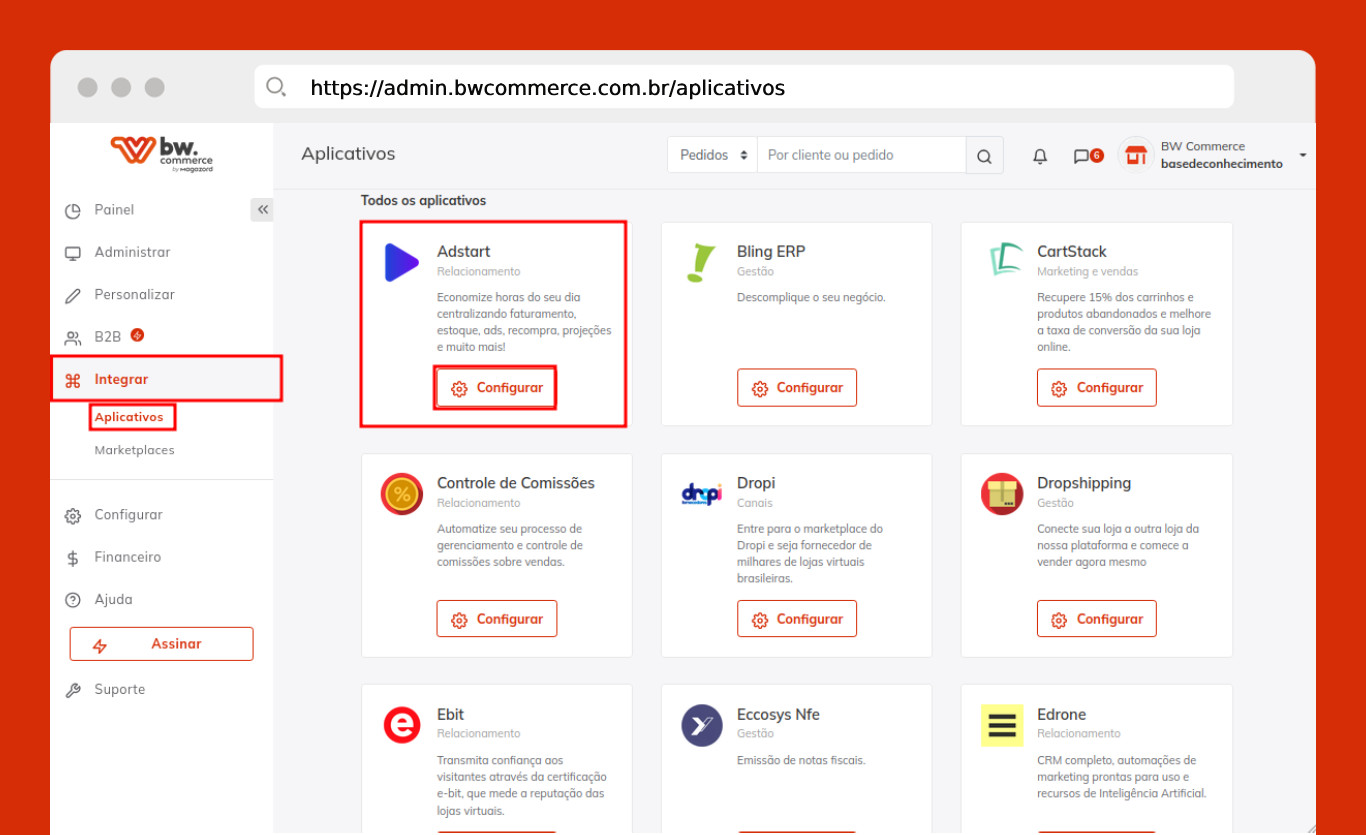Click the Integrar command icon
Image resolution: width=1366 pixels, height=835 pixels.
[72, 380]
